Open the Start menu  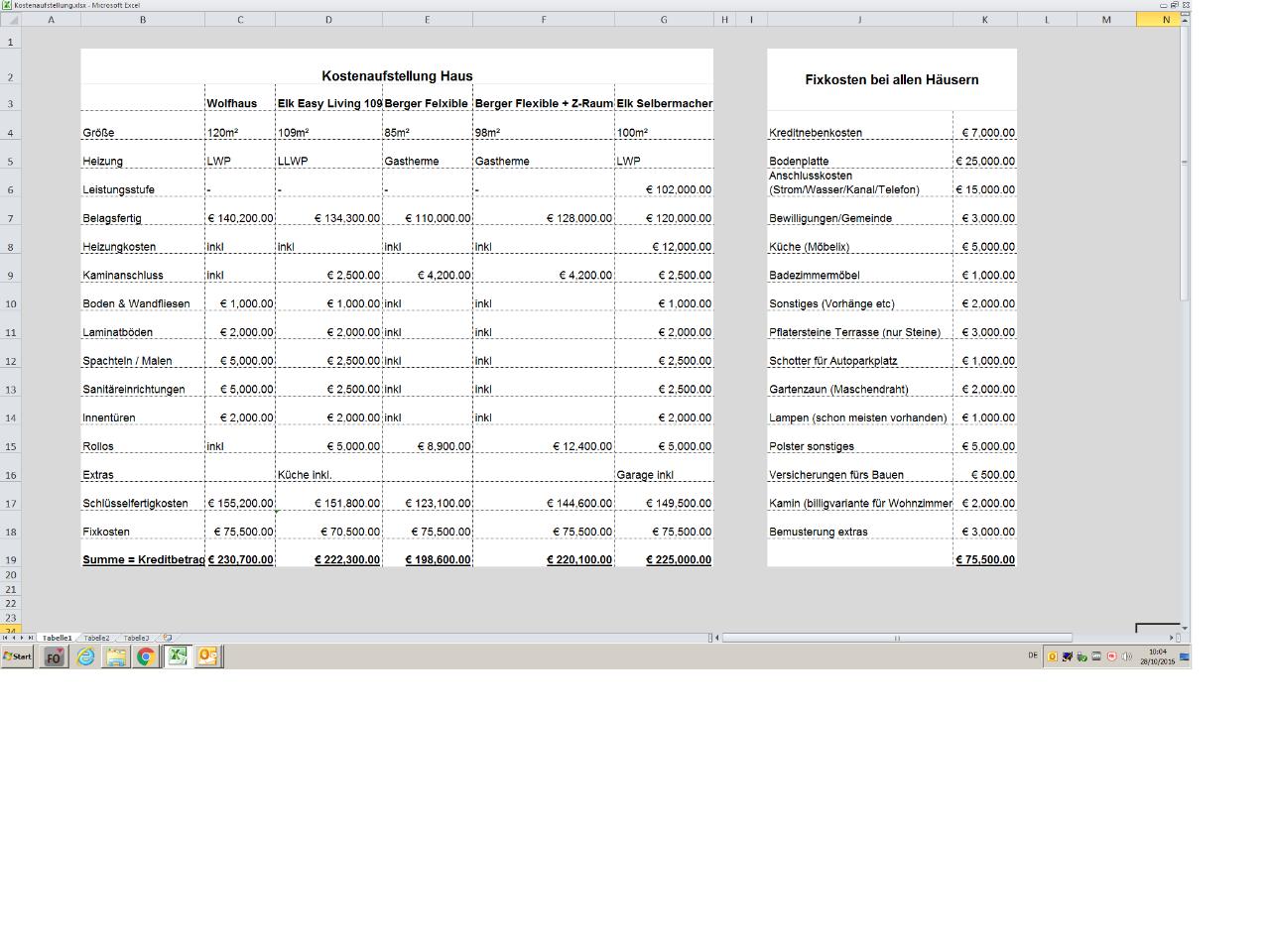point(17,656)
